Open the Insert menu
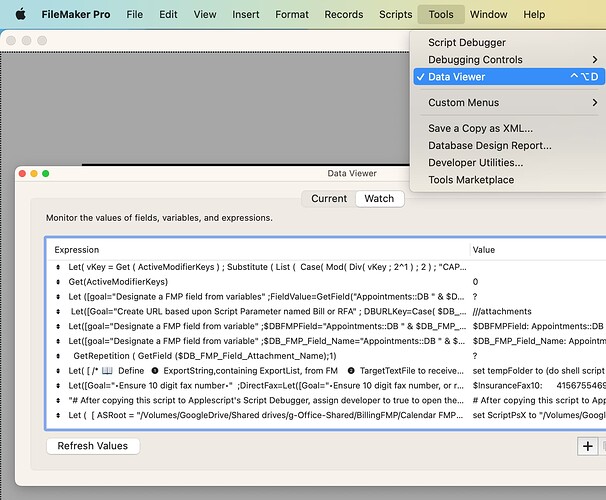Viewport: 606px width, 500px height. pos(245,15)
